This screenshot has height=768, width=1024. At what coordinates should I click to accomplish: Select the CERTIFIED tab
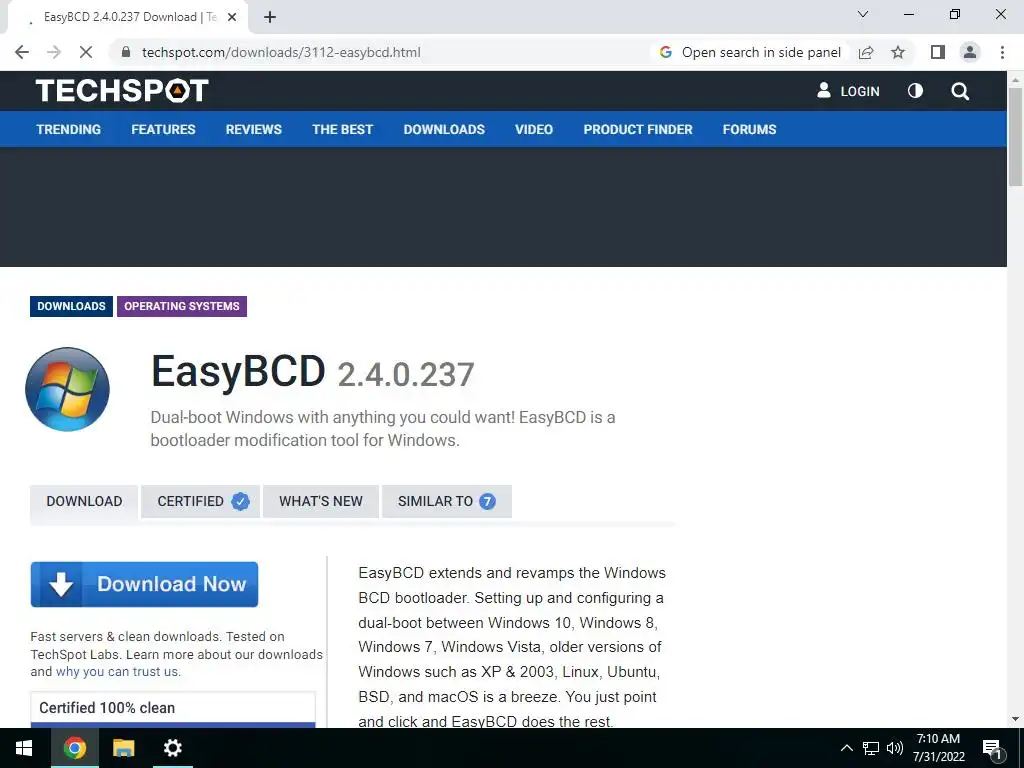(200, 502)
